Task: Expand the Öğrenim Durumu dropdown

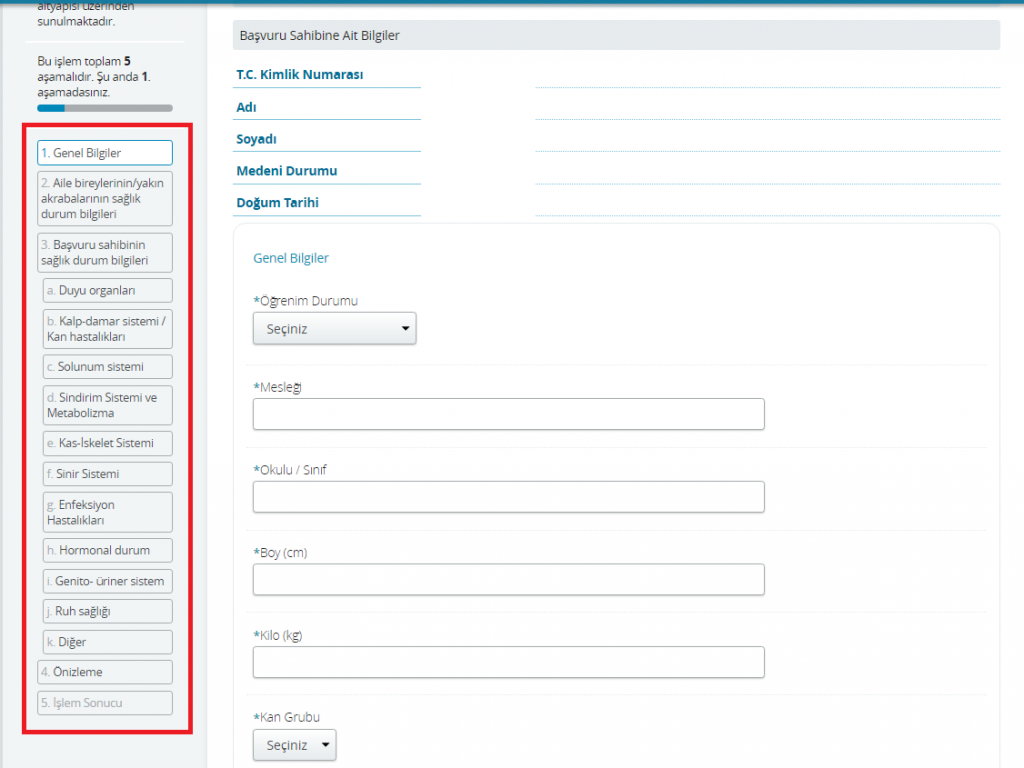Action: click(334, 329)
